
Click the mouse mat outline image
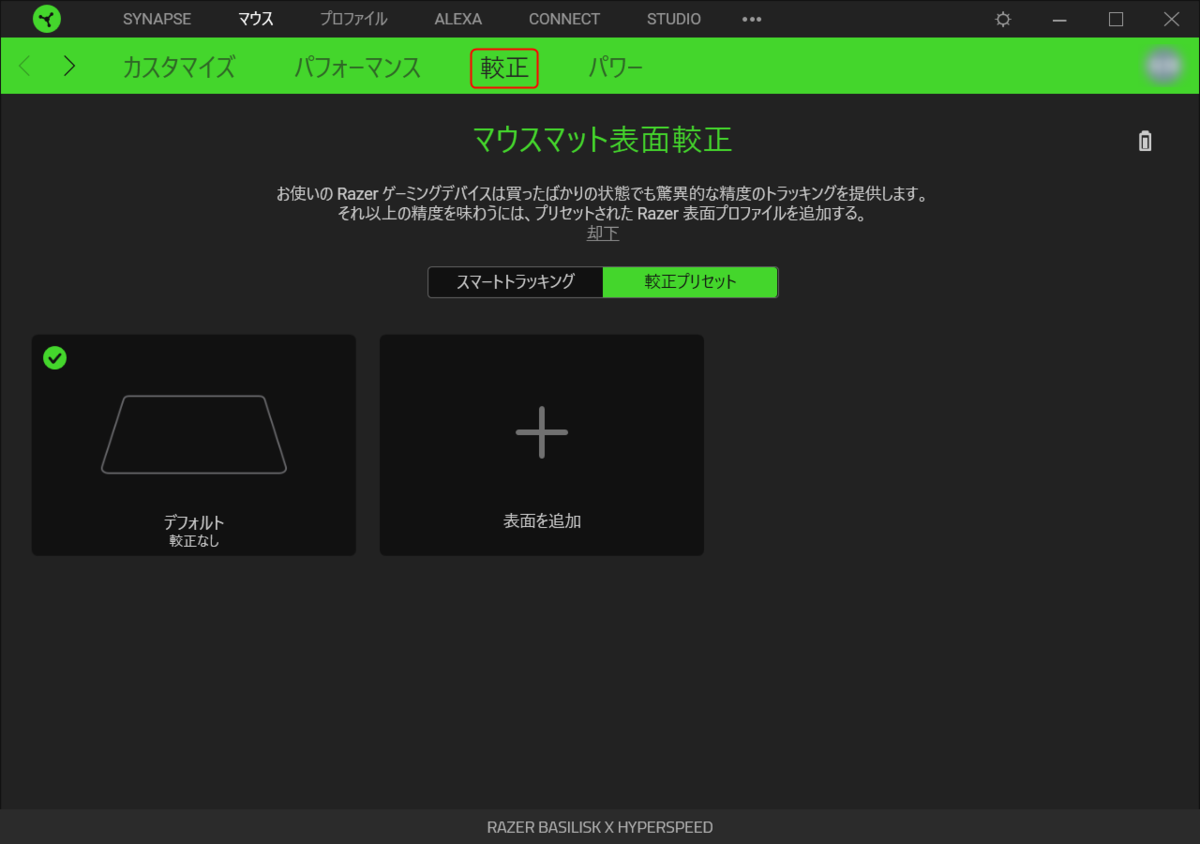[194, 434]
